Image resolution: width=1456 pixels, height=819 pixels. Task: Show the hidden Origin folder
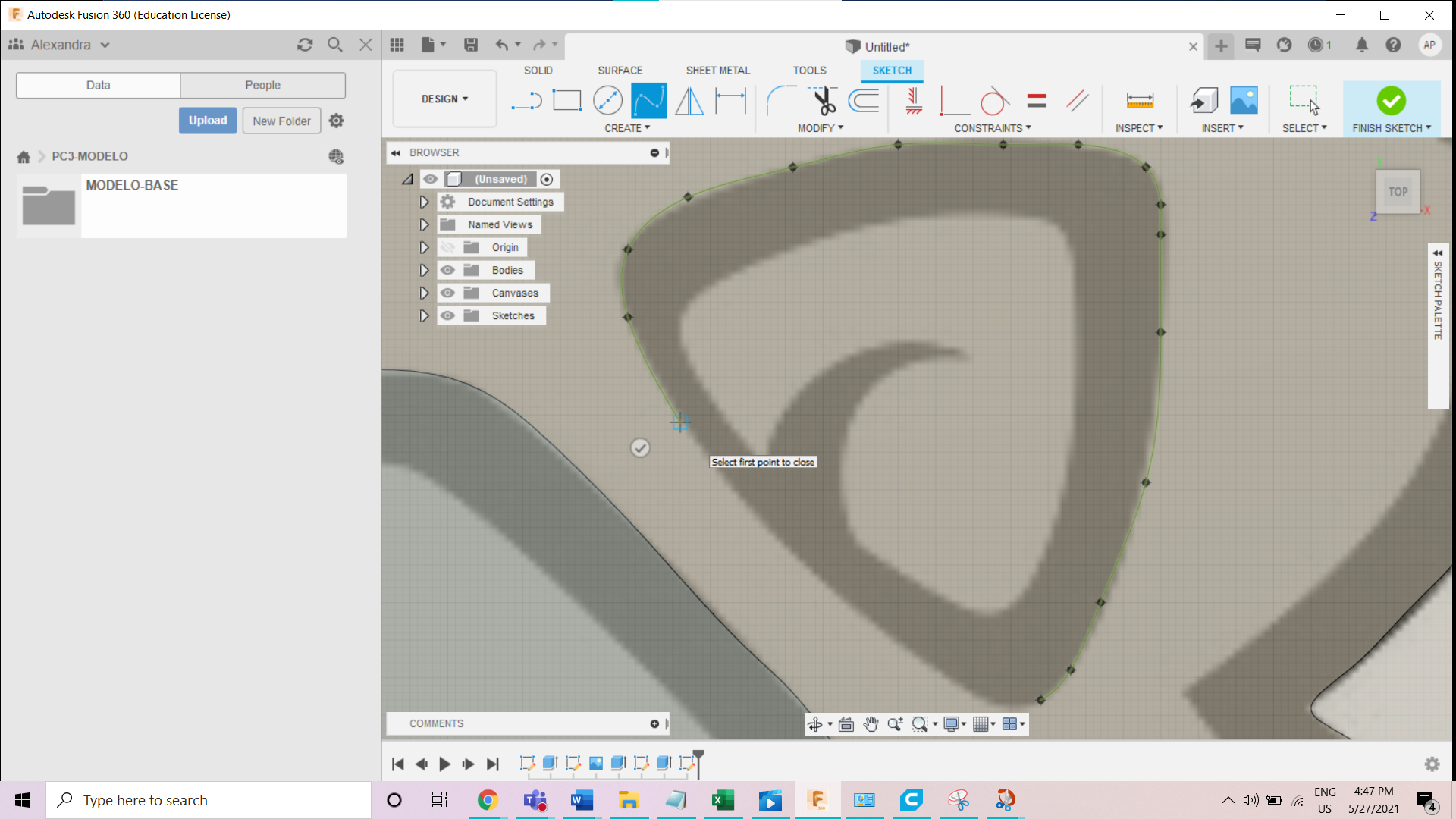(x=447, y=247)
